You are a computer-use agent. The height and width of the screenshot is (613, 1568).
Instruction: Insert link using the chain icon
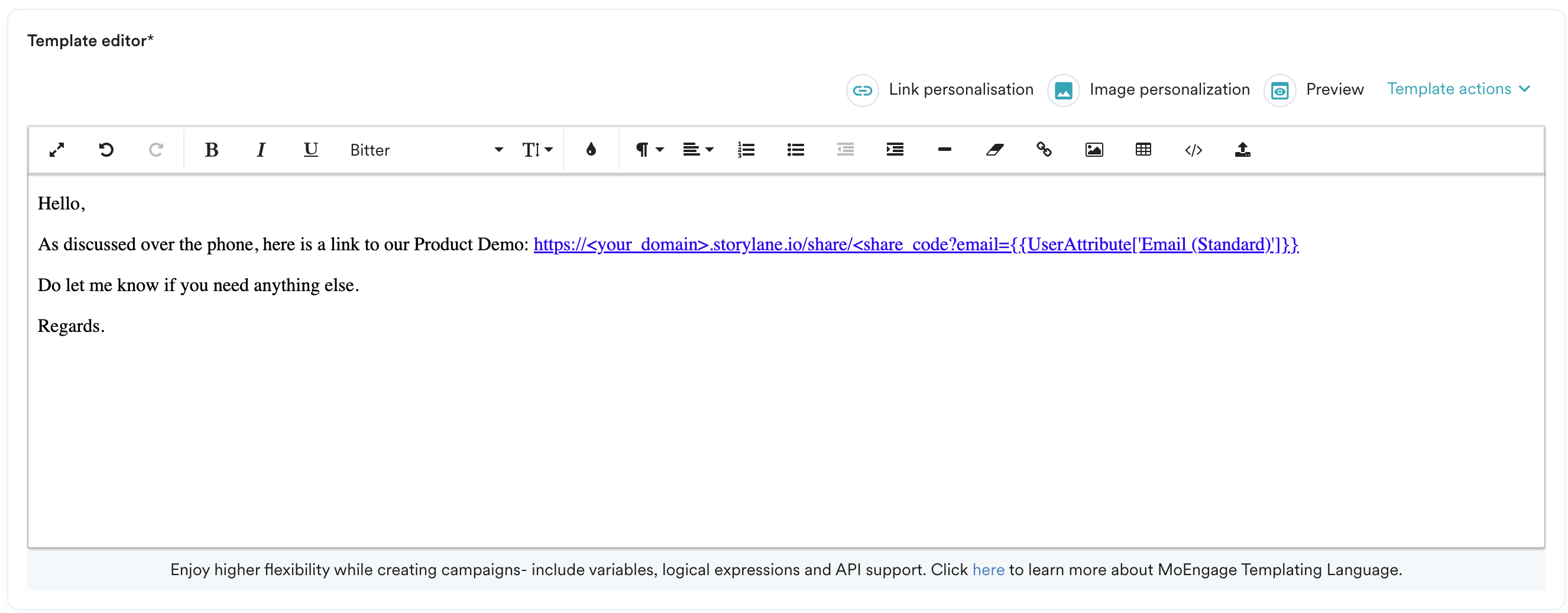click(x=1044, y=150)
